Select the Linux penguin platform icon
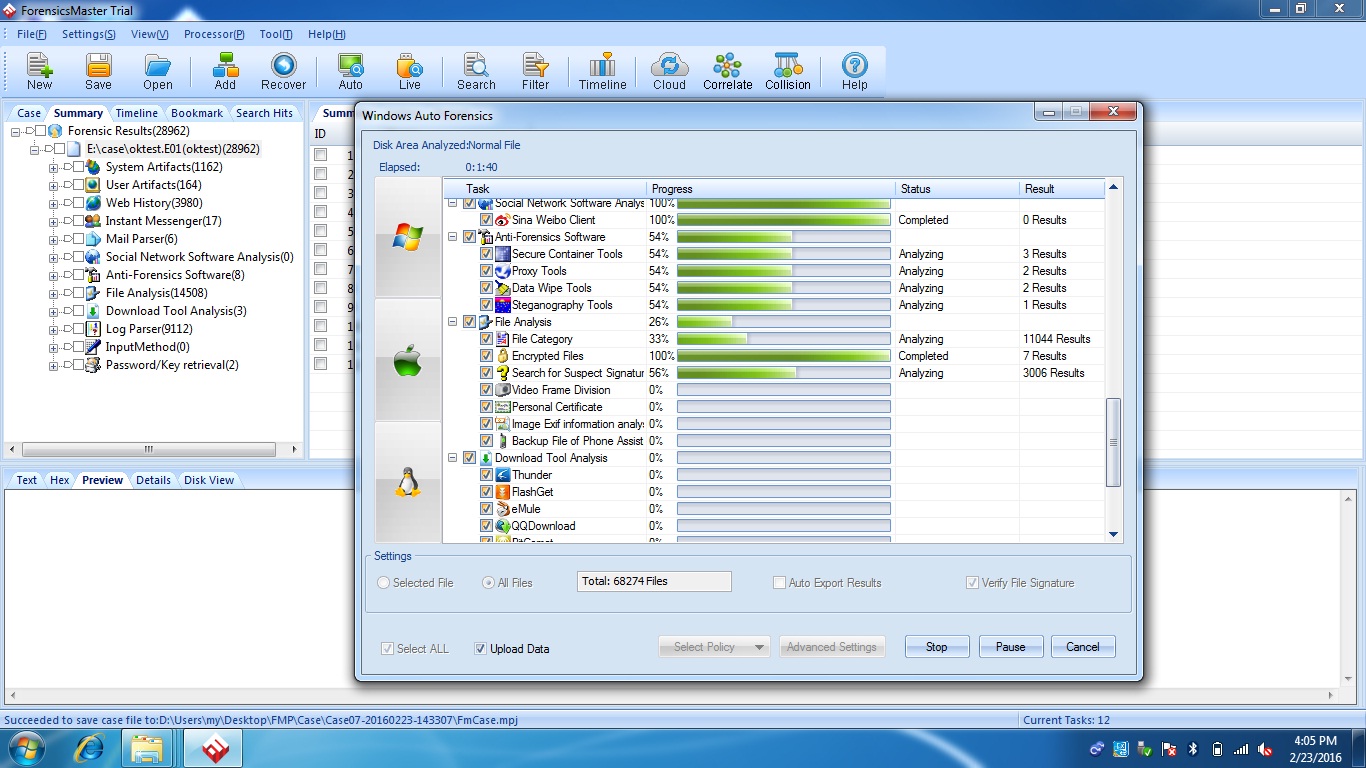 coord(408,482)
